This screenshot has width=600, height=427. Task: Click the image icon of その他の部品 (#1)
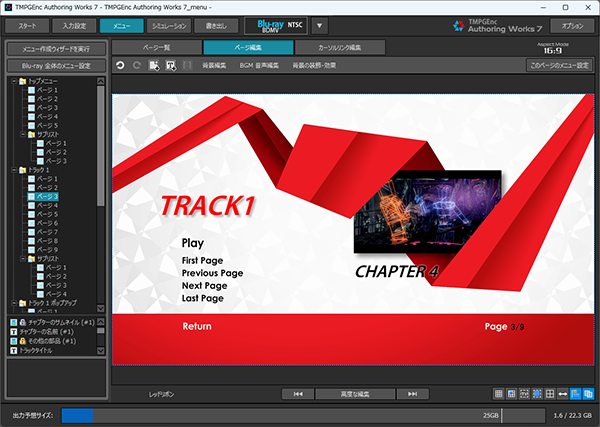(x=14, y=341)
